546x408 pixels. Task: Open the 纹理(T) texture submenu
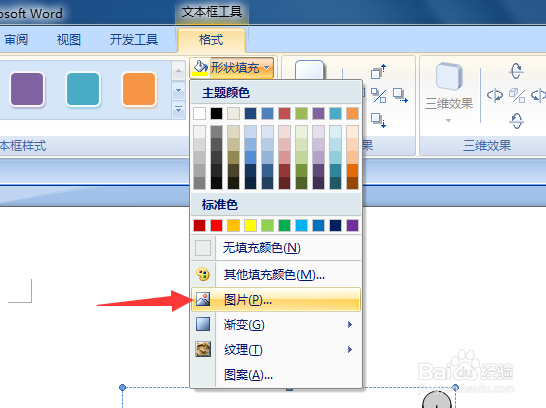276,350
